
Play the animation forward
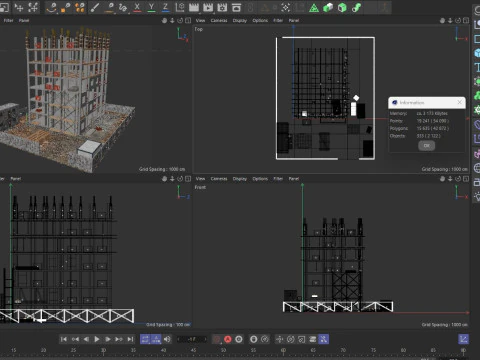click(x=97, y=339)
